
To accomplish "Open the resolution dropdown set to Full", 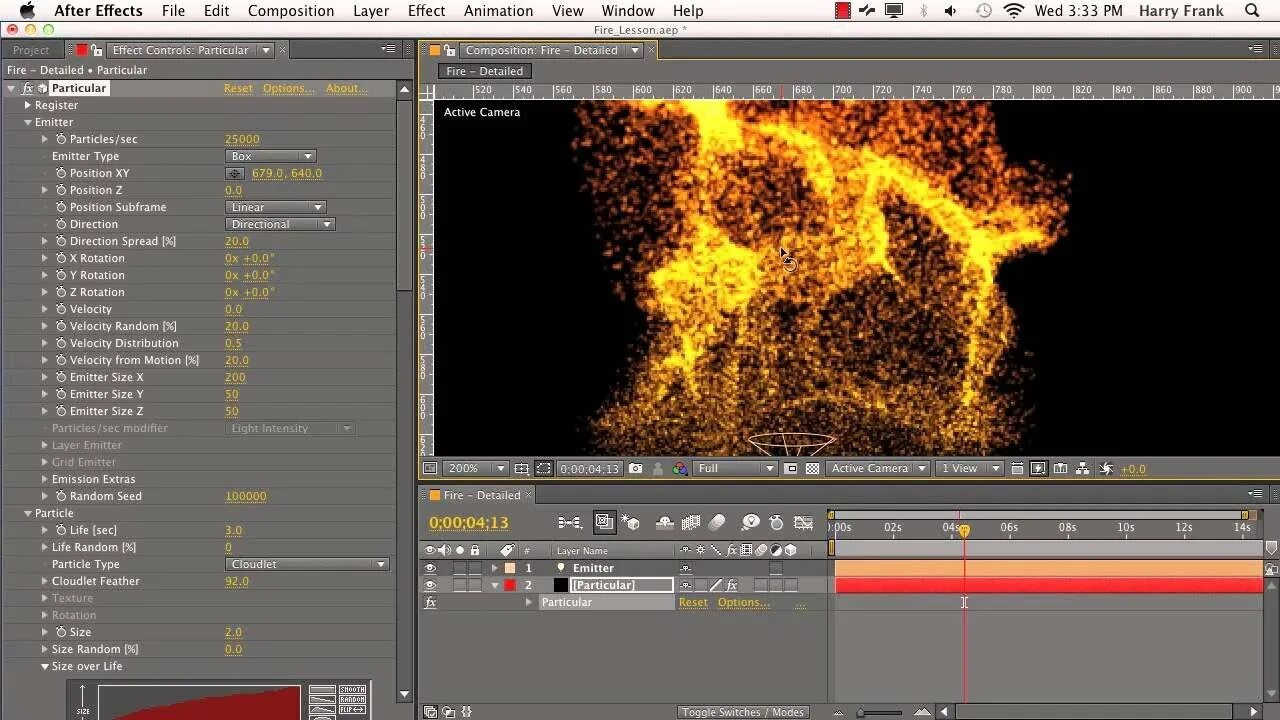I will (x=736, y=468).
